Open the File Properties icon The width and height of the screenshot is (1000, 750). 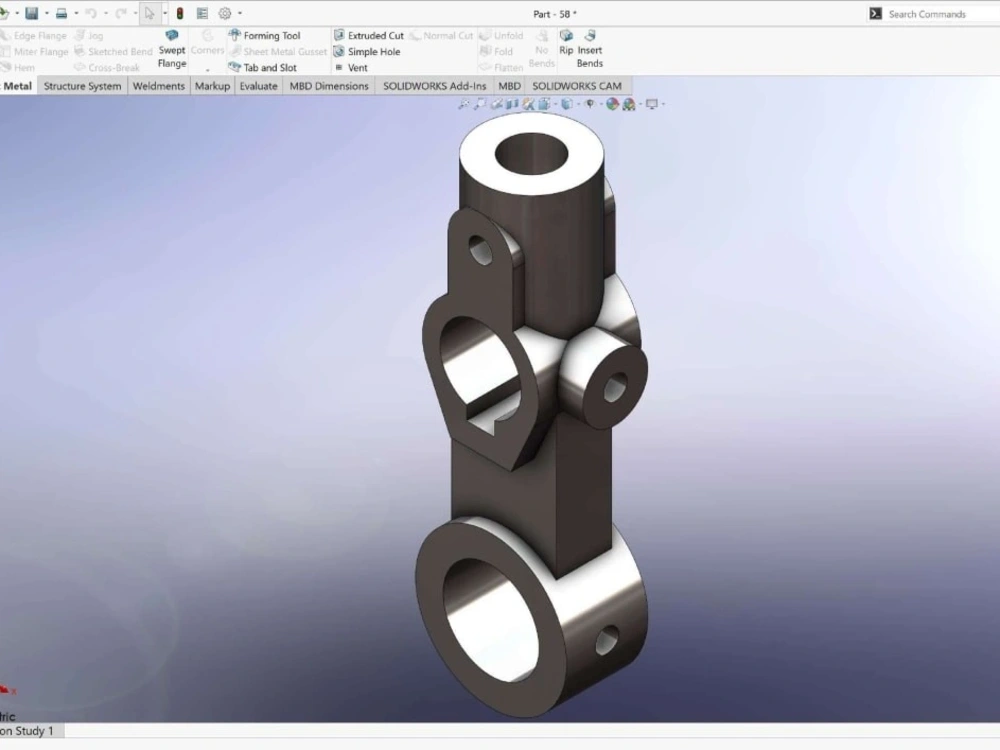(202, 13)
